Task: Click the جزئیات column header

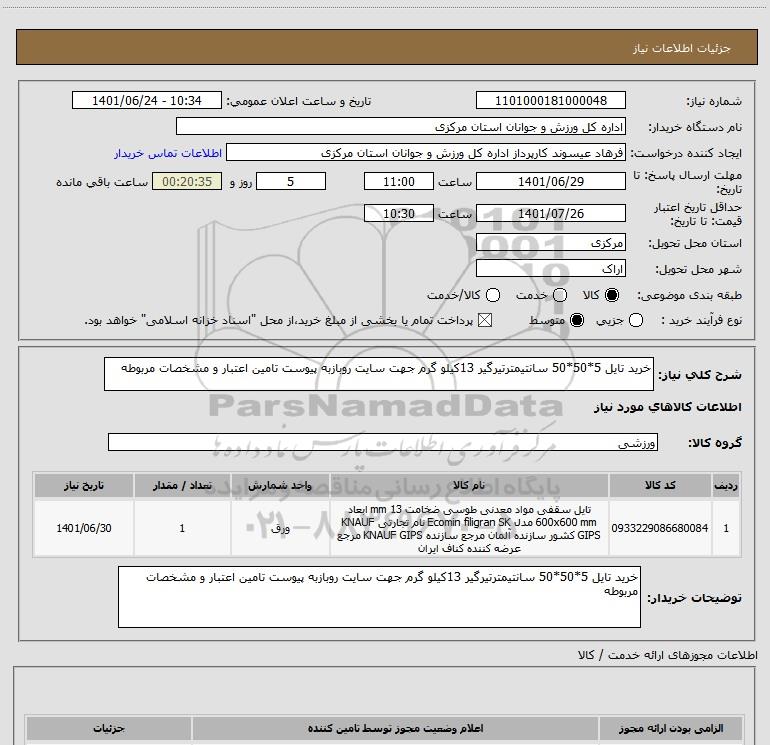Action: click(109, 728)
